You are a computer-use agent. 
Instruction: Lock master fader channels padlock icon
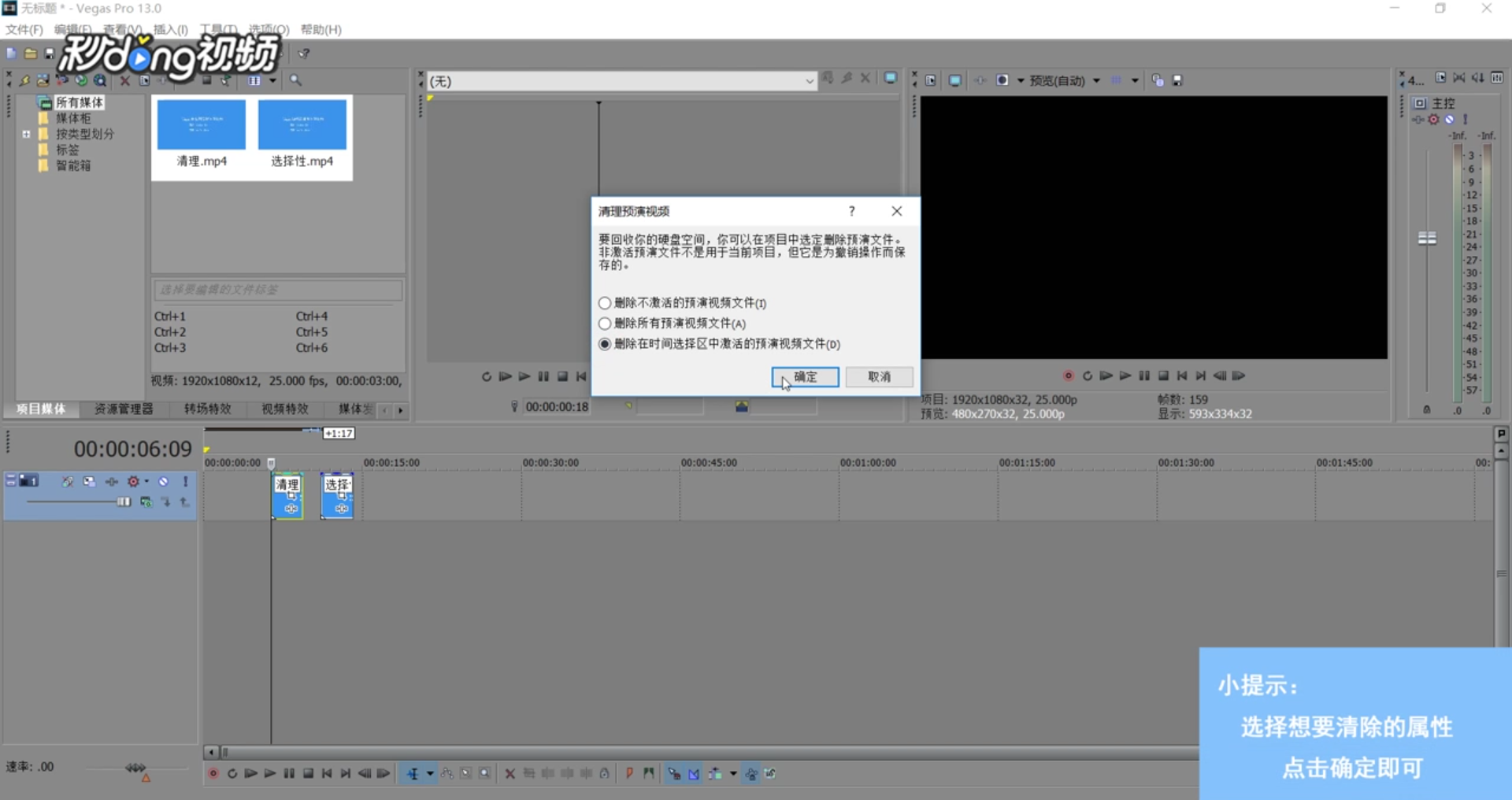1426,409
